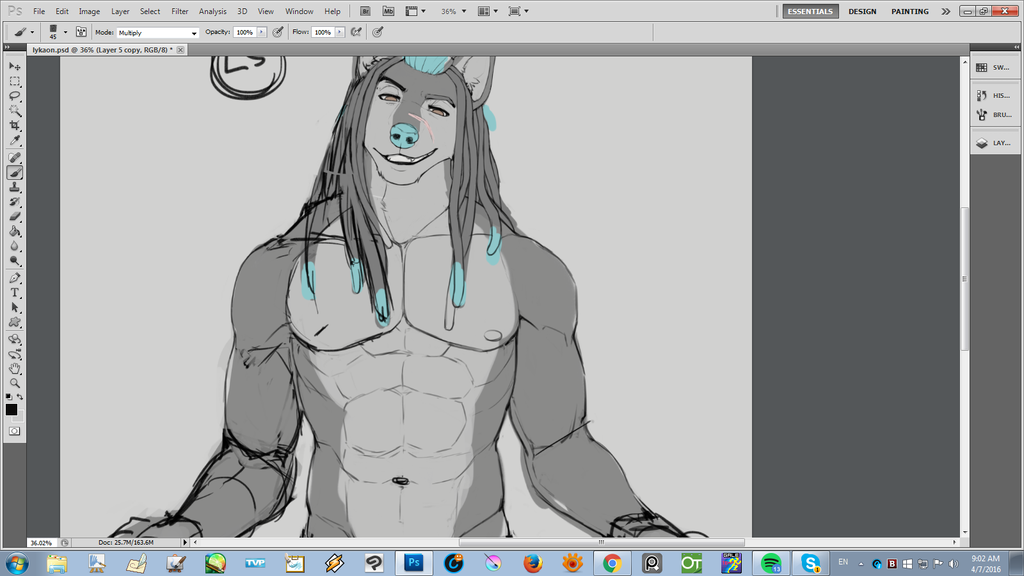
Task: Open the History panel icon
Action: click(x=994, y=96)
